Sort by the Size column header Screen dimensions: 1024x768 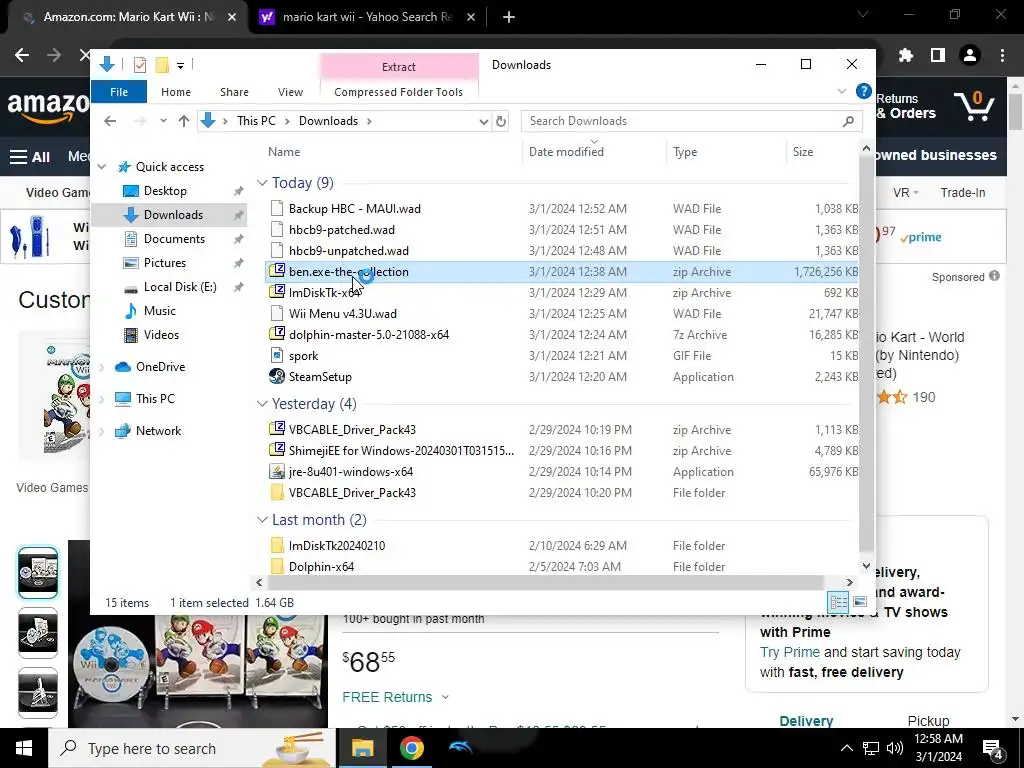803,152
